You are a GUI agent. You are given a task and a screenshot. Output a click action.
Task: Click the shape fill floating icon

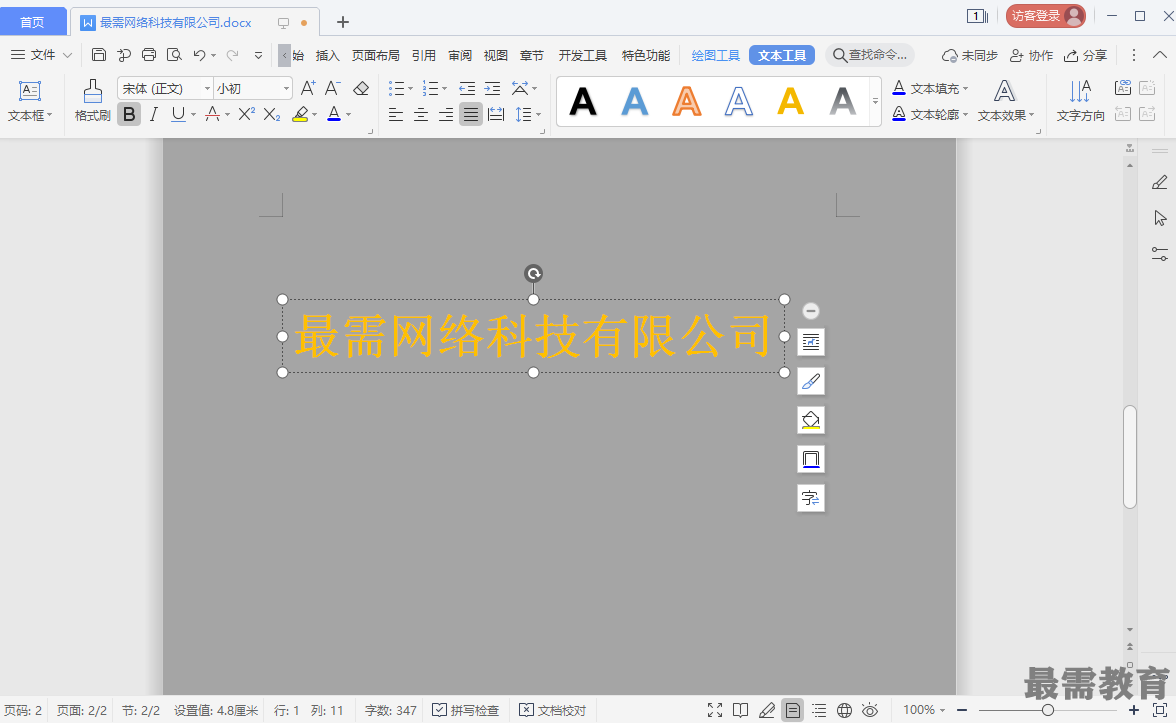point(811,420)
